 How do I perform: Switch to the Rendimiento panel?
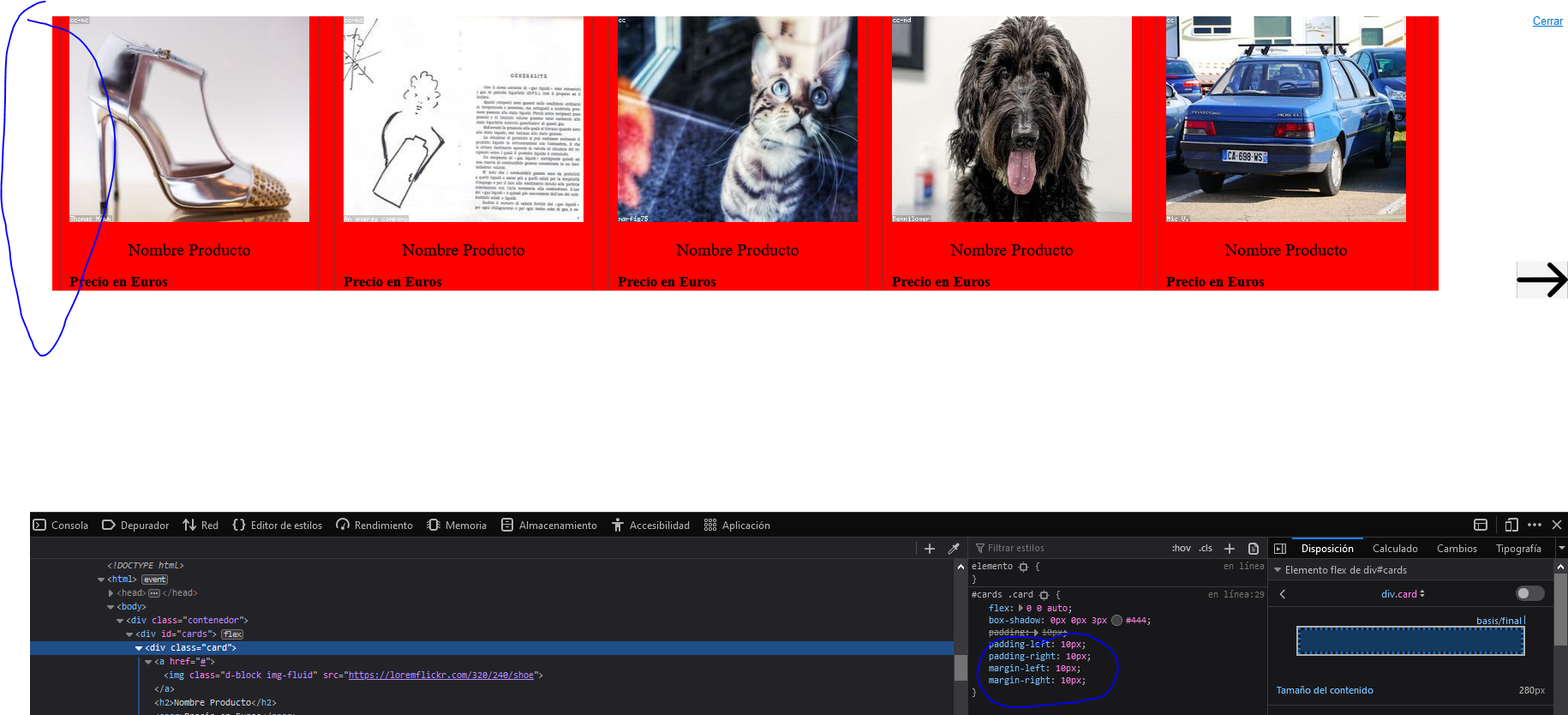click(x=374, y=525)
